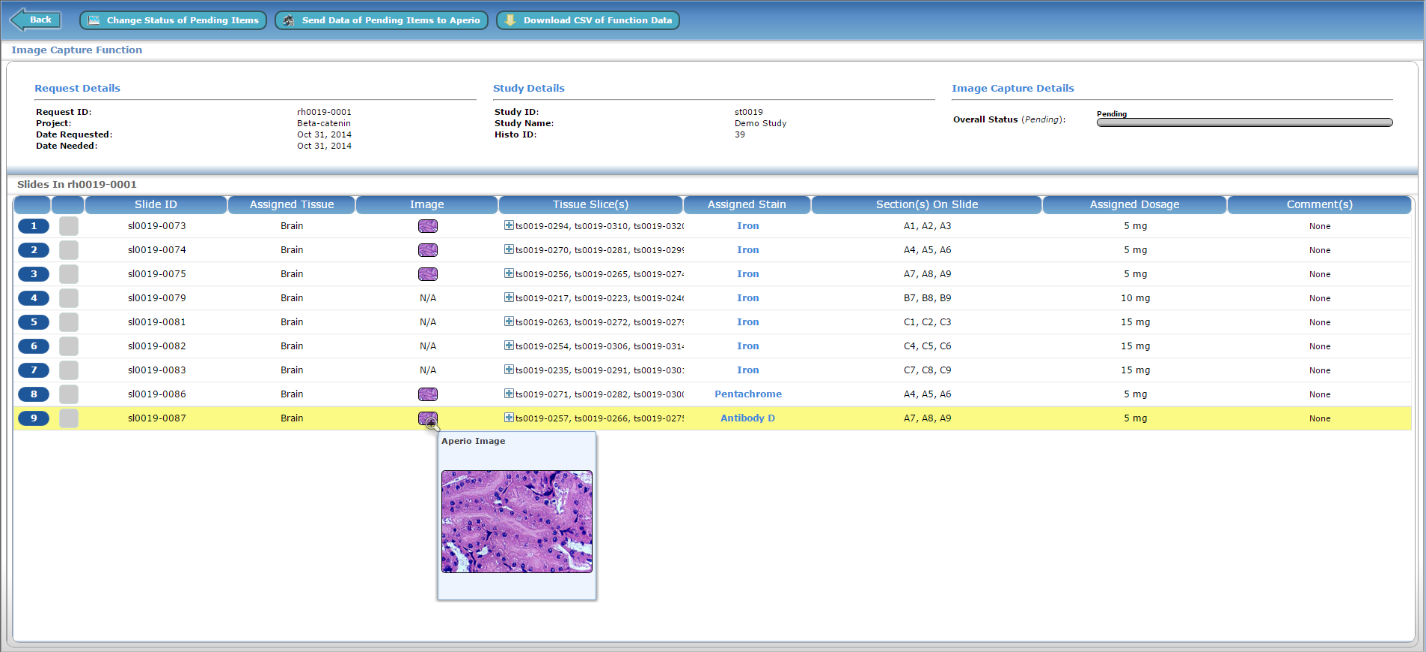
Task: Select the grey checkbox for slide sl0019-0079
Action: [x=69, y=298]
